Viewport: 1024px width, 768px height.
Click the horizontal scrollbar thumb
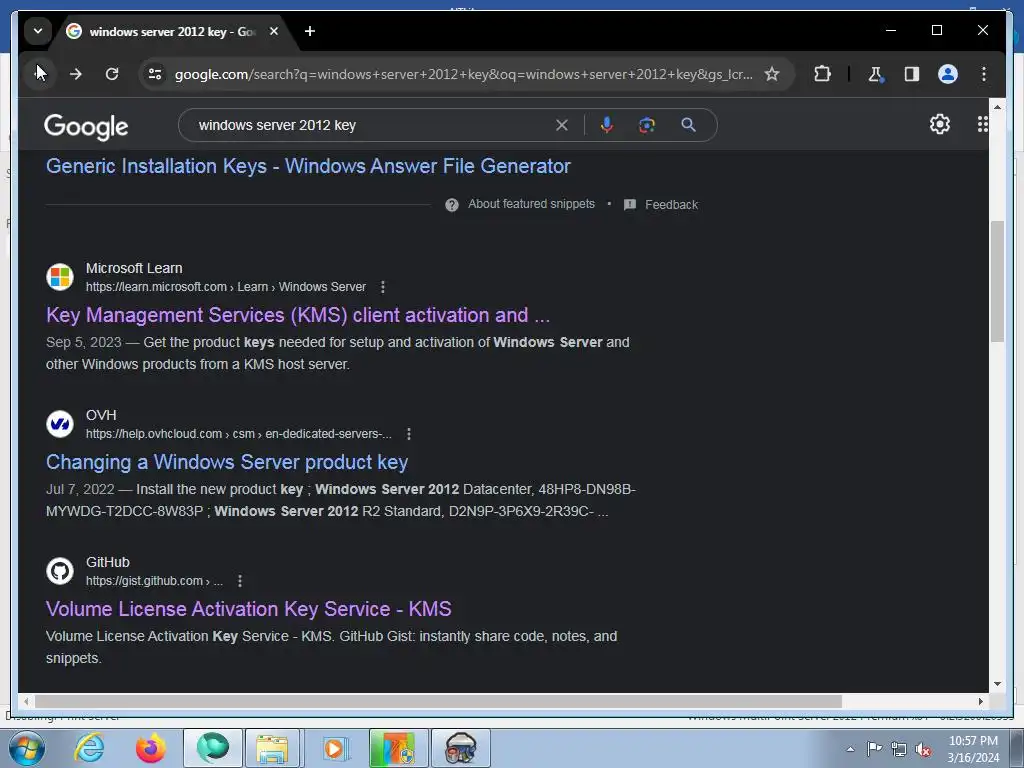point(438,701)
